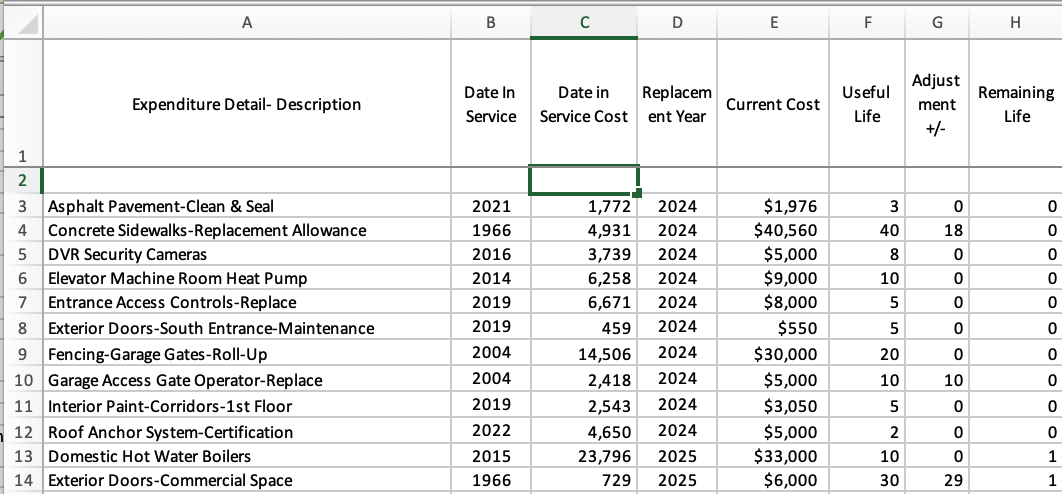Select the 'Expenditure Detail- Description' header cell

click(x=249, y=104)
